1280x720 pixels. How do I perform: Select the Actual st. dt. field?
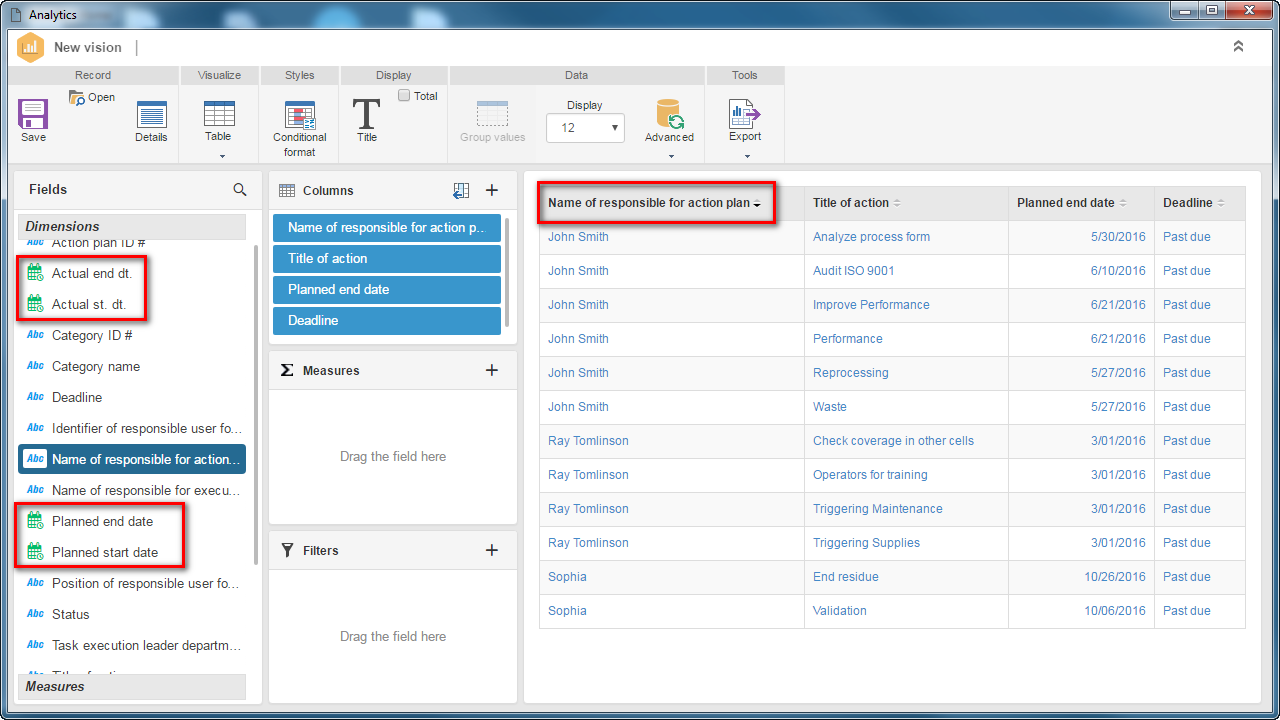tap(132, 304)
